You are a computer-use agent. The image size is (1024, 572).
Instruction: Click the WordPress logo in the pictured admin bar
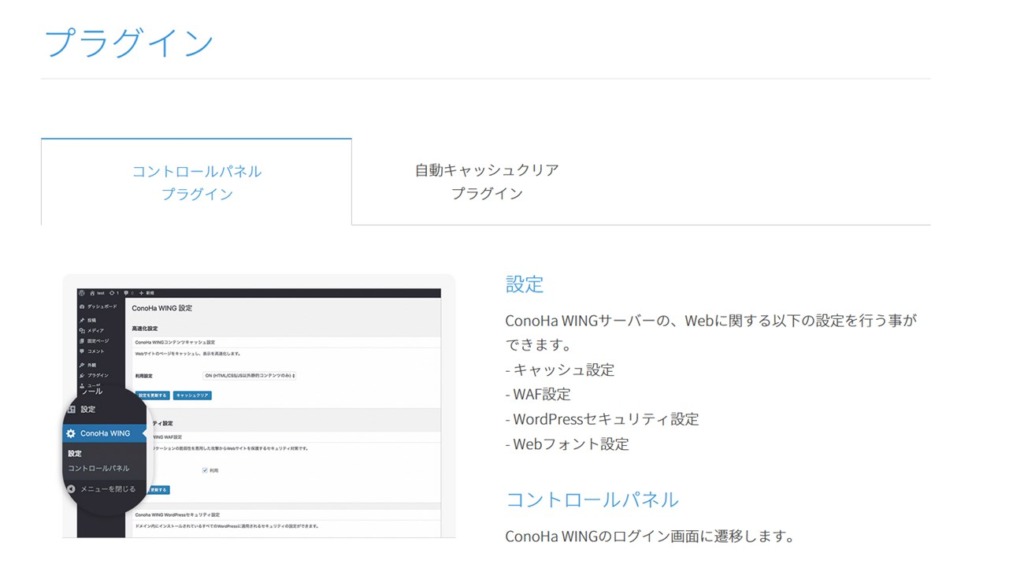82,293
